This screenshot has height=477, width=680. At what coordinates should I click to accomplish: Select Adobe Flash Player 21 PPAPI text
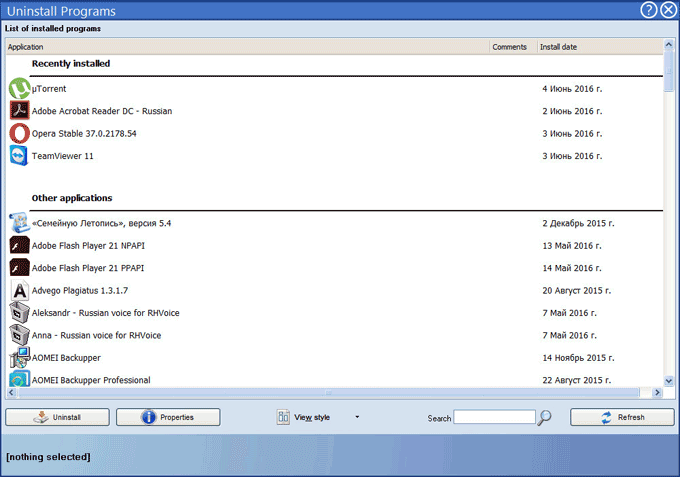click(x=88, y=268)
